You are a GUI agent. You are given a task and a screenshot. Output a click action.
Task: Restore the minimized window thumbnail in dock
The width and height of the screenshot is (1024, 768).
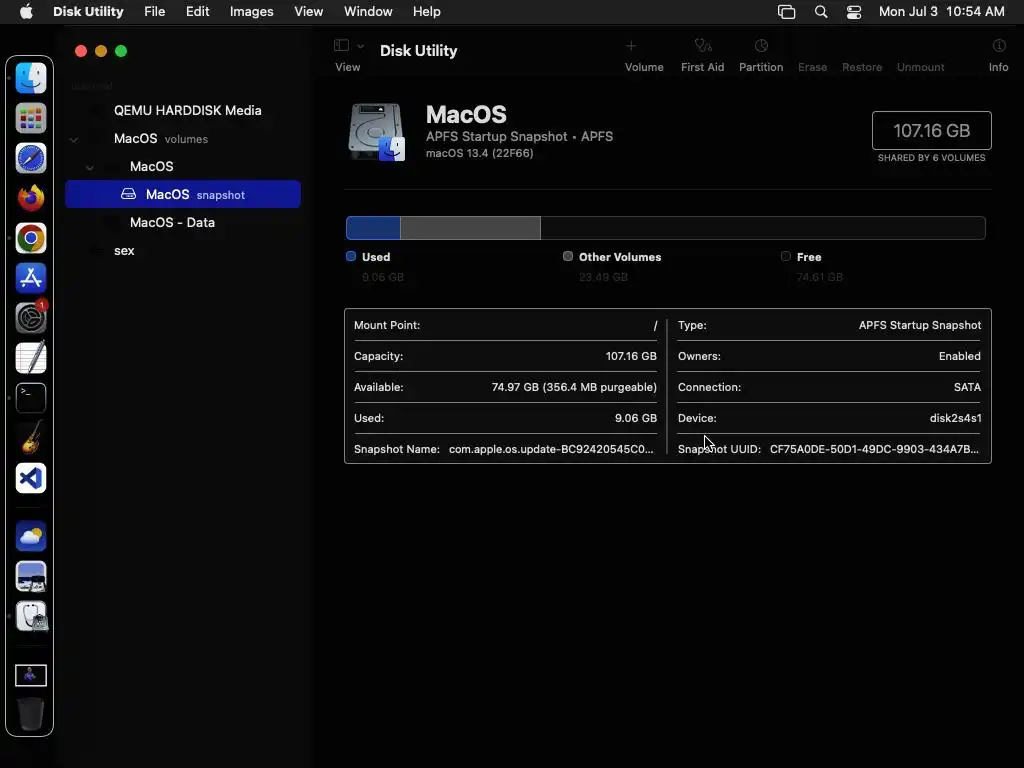[31, 675]
